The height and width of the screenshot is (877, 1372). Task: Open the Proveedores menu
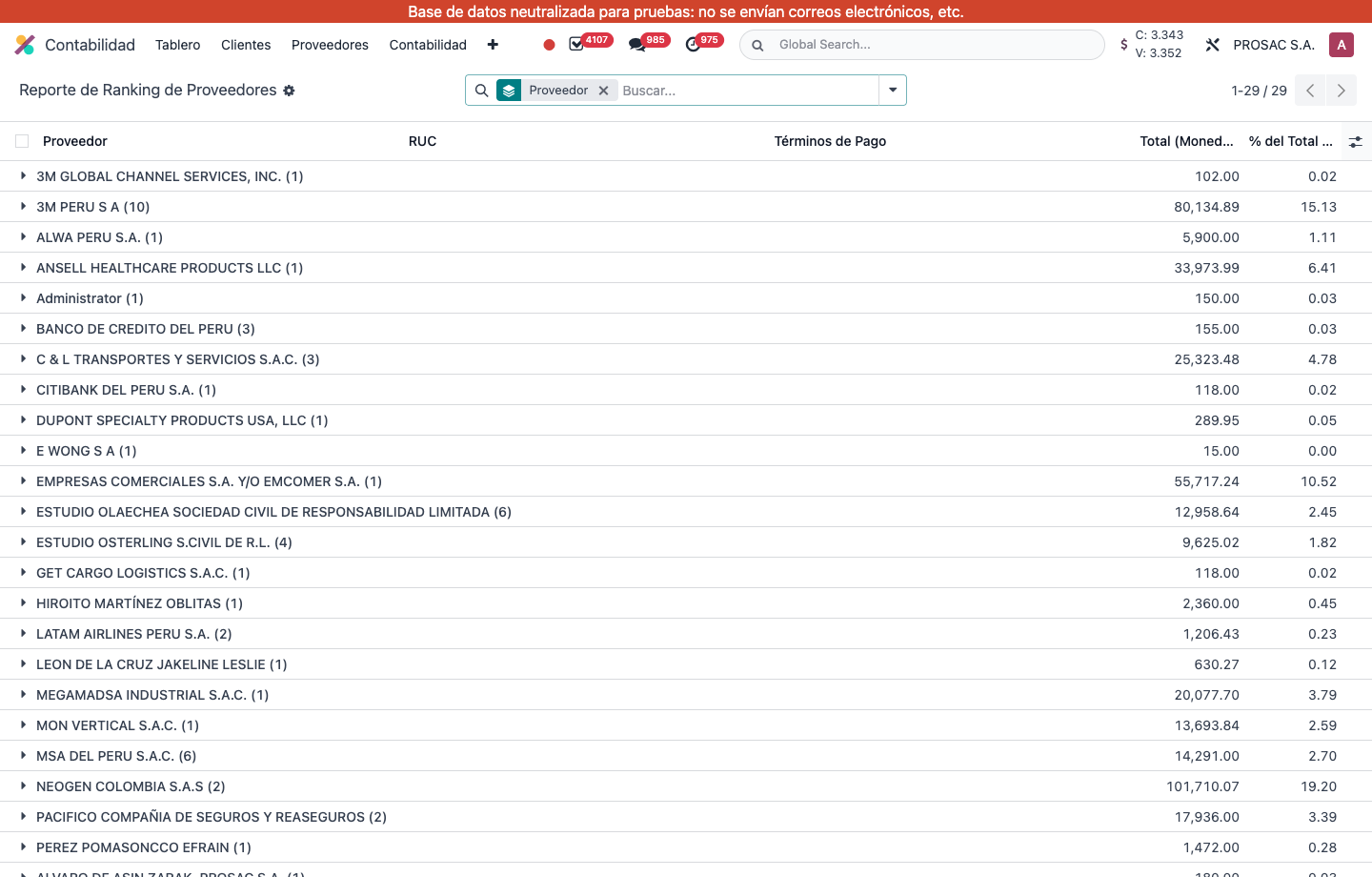[330, 45]
